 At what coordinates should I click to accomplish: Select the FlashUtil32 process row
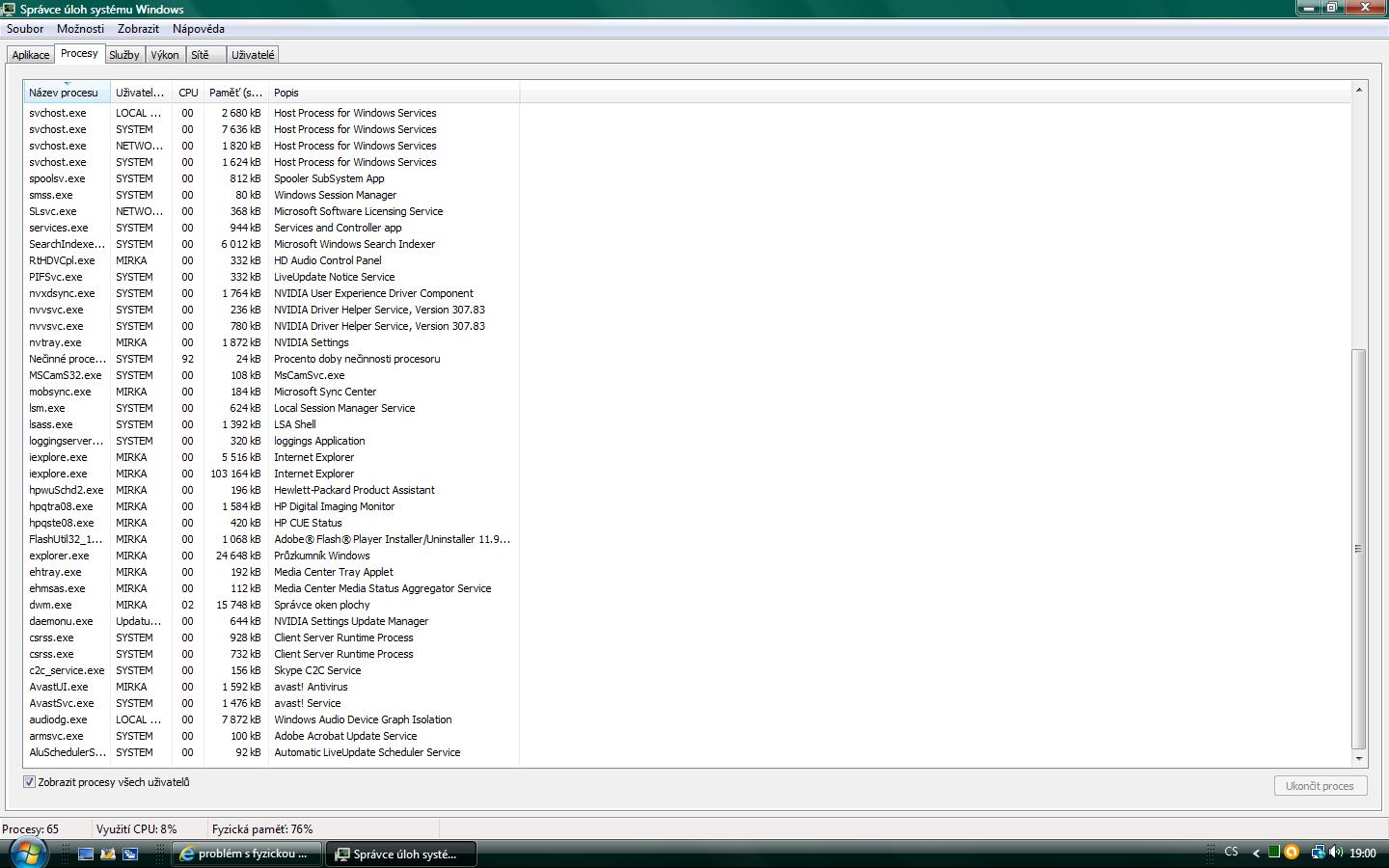[270, 539]
